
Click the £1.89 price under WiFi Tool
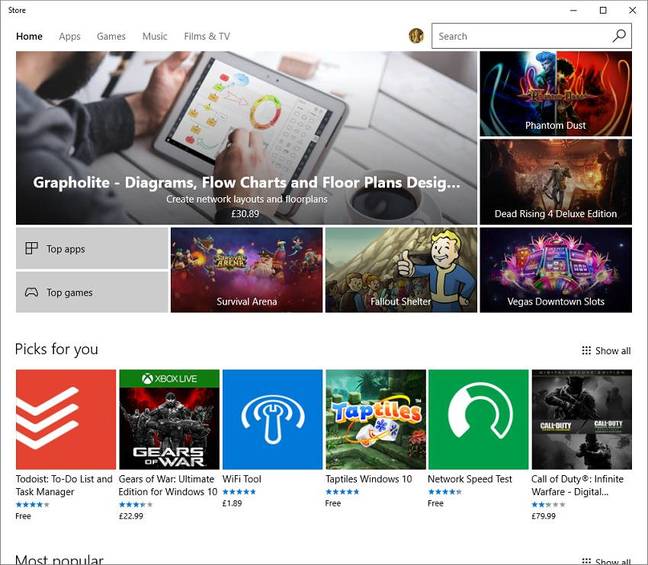tap(232, 503)
